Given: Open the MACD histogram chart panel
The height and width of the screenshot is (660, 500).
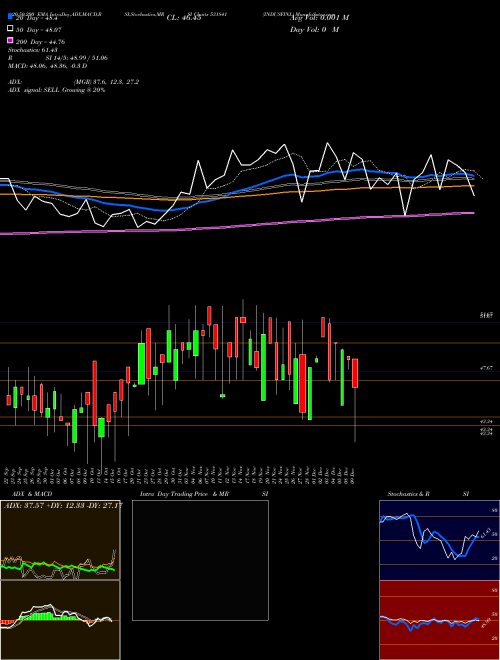Looking at the screenshot, I should (60, 620).
